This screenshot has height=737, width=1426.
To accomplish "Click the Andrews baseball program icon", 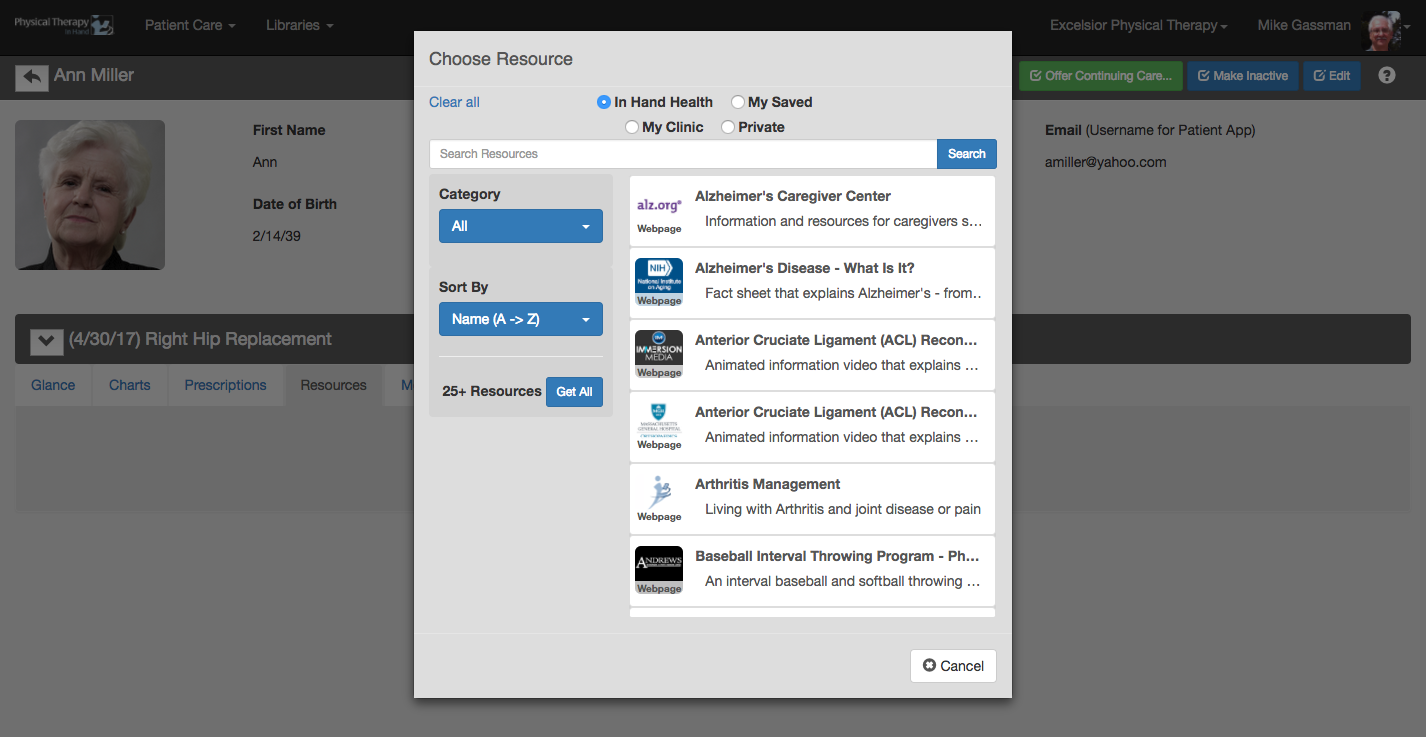I will click(659, 565).
